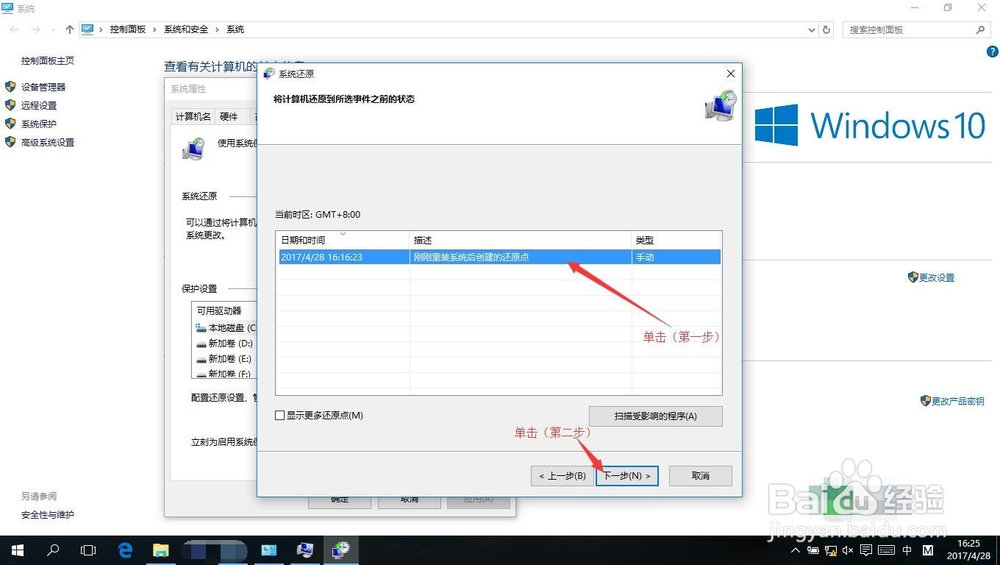This screenshot has width=1000, height=565.
Task: Click 系统和安全 in the breadcrumb
Action: pyautogui.click(x=186, y=29)
